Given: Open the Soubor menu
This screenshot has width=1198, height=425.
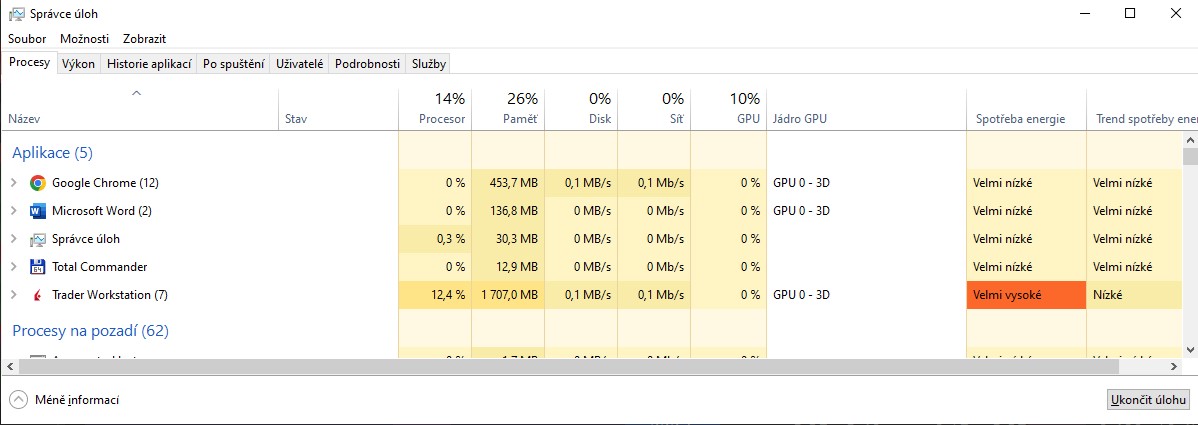Looking at the screenshot, I should [x=27, y=39].
